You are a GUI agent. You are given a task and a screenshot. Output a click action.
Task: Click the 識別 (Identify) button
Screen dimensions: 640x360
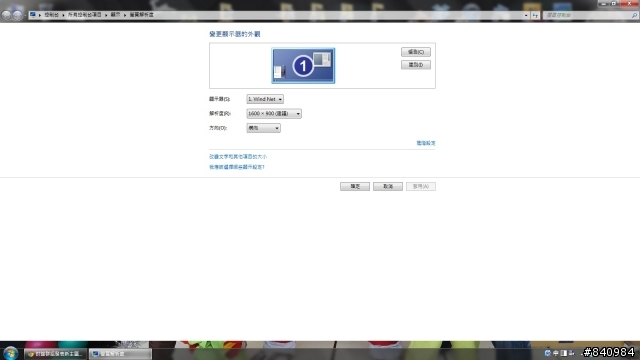[x=416, y=65]
